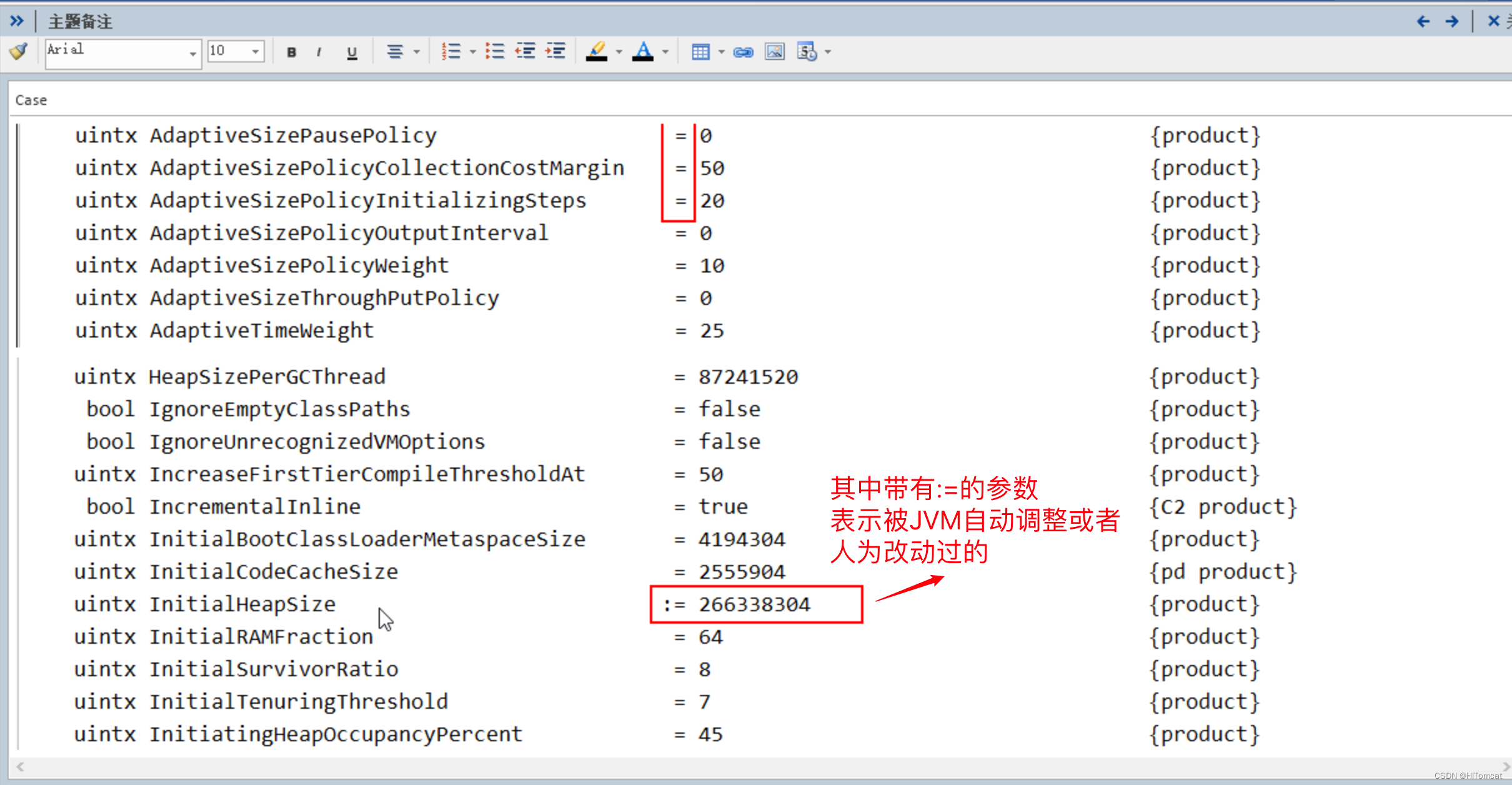
Task: Toggle italic formatting
Action: tap(319, 52)
